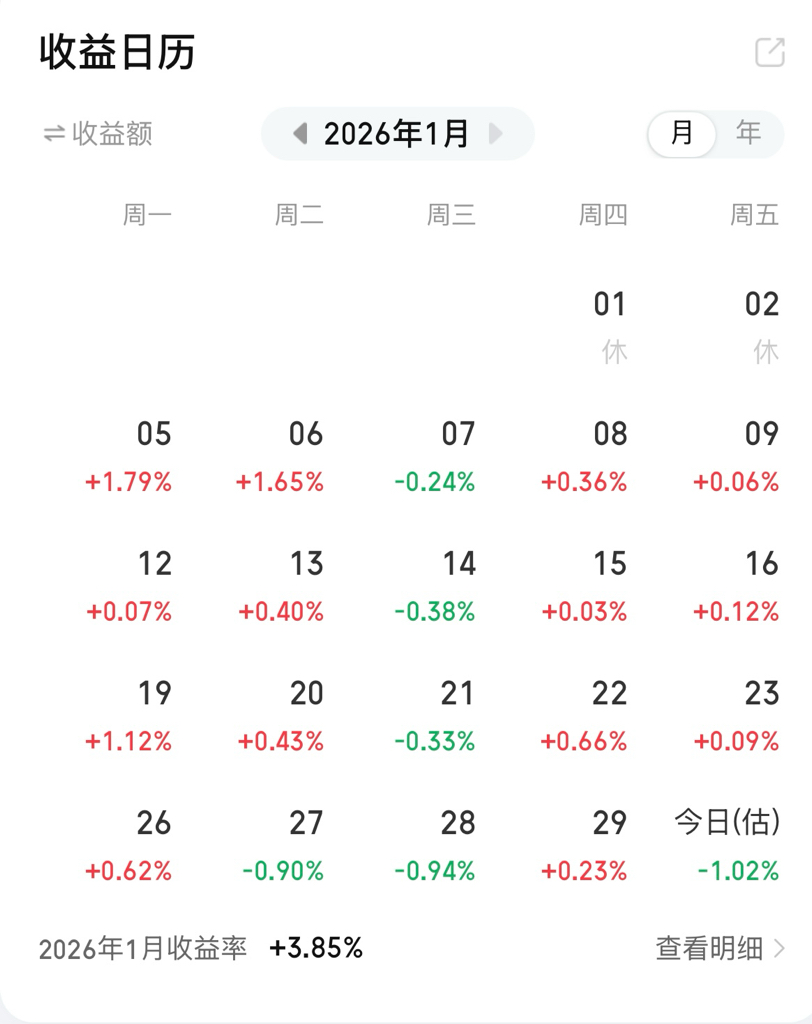Expand details via chevron next to 查看明细
Viewport: 812px width, 1024px height.
(x=780, y=948)
